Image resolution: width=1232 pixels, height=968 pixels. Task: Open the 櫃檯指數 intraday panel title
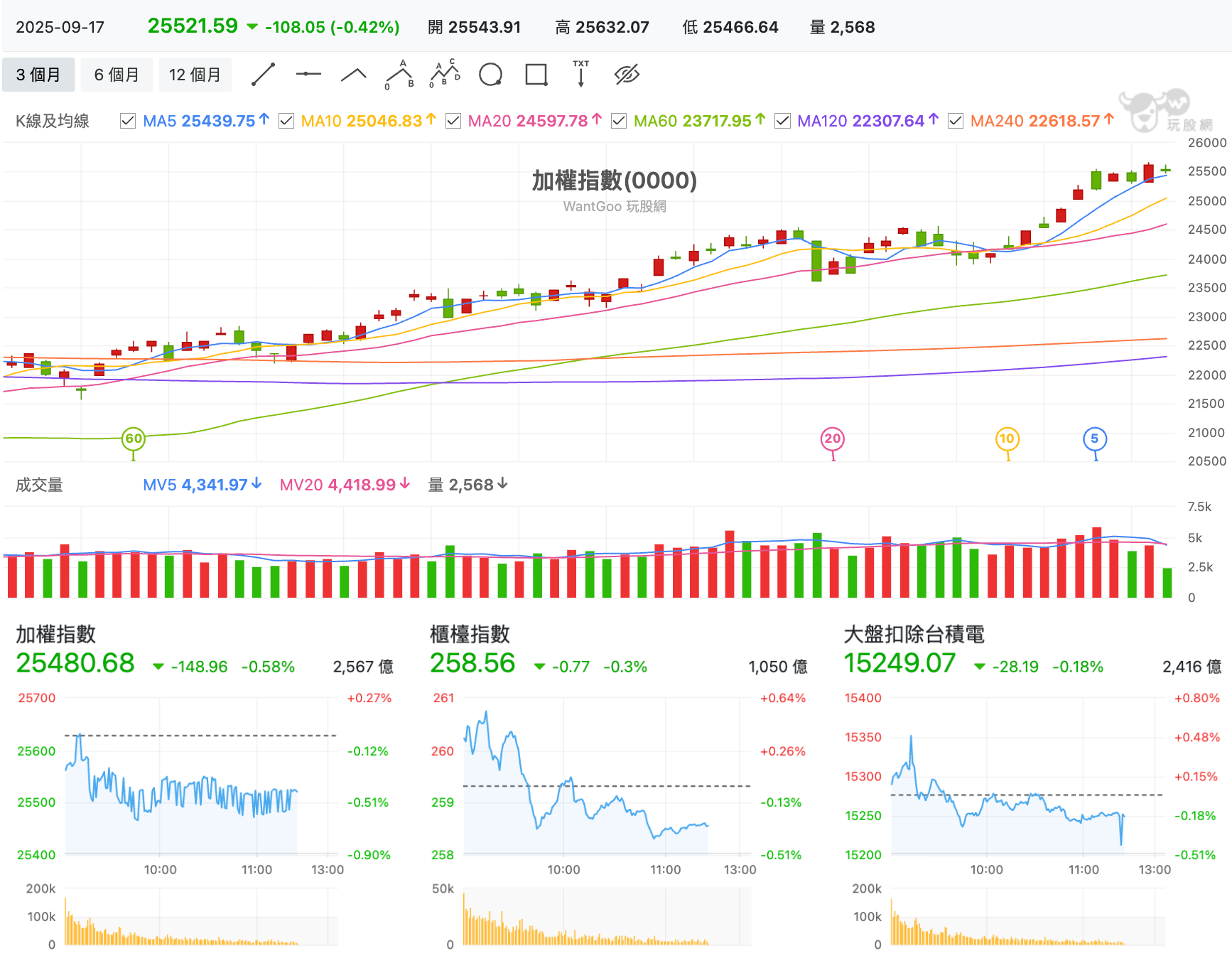pos(470,634)
